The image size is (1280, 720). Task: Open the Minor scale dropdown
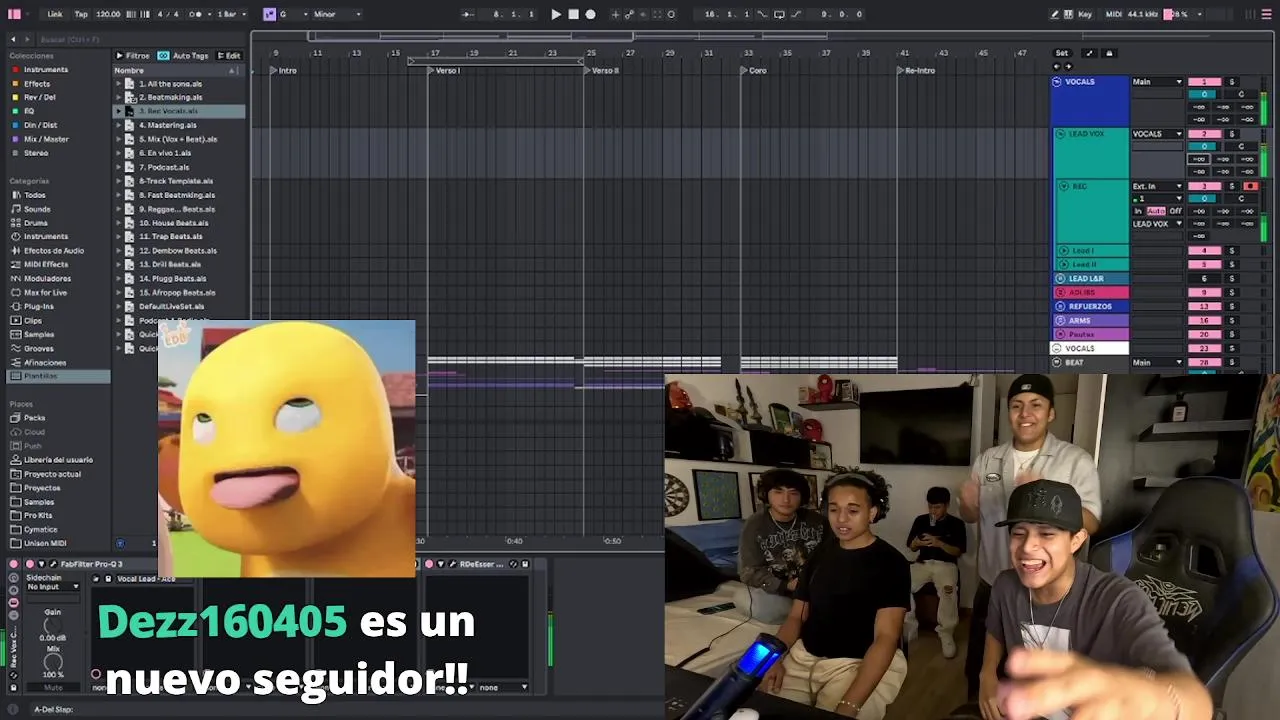tap(337, 14)
